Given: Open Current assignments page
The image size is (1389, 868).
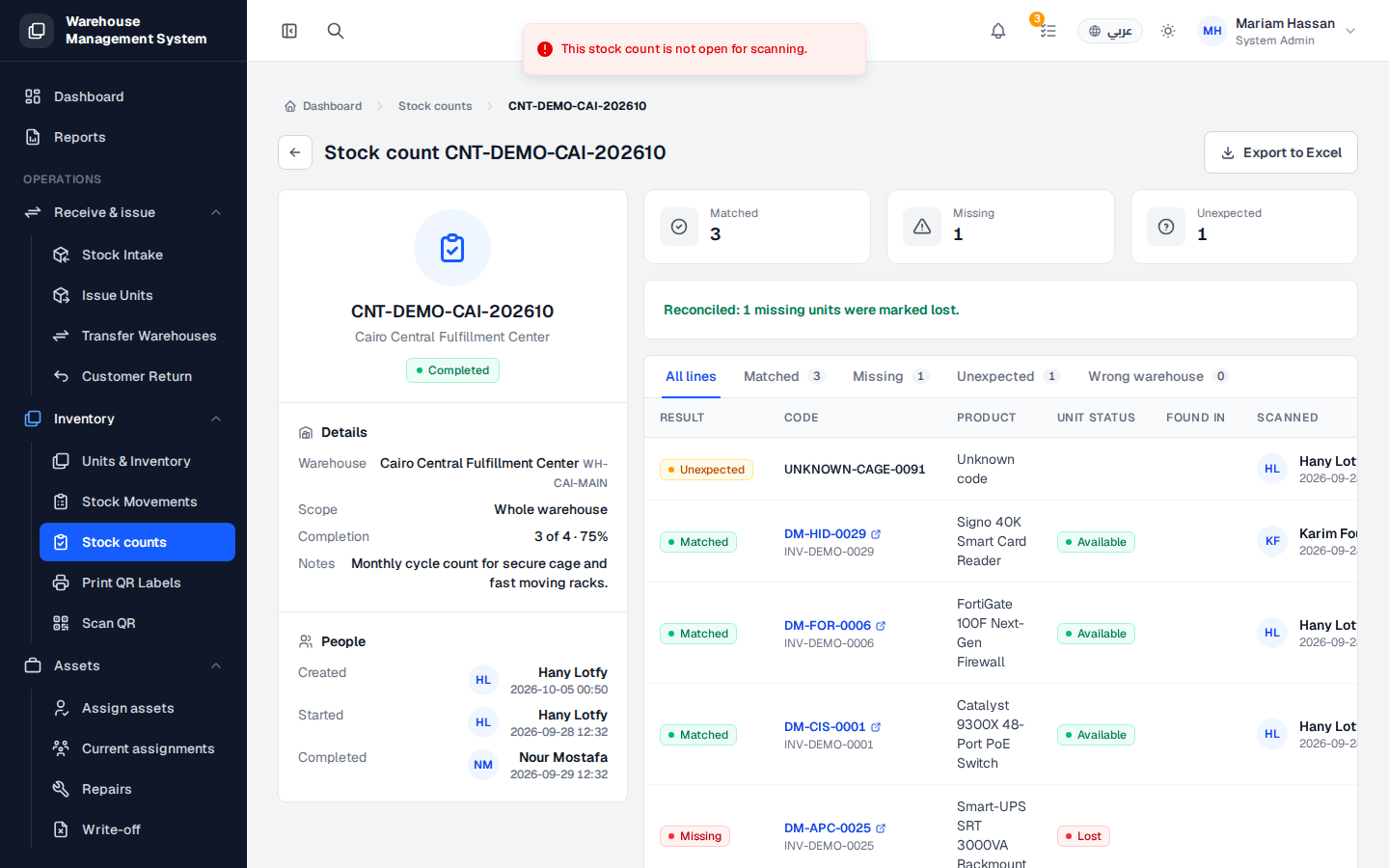Looking at the screenshot, I should click(x=137, y=748).
